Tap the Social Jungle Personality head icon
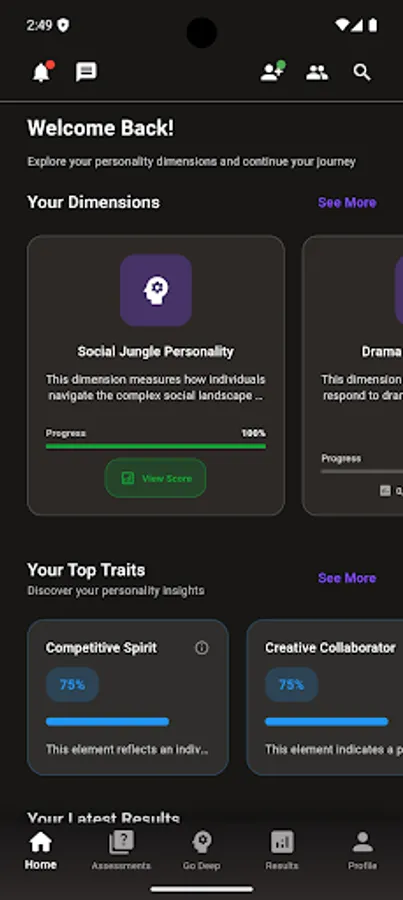The image size is (403, 900). 156,290
